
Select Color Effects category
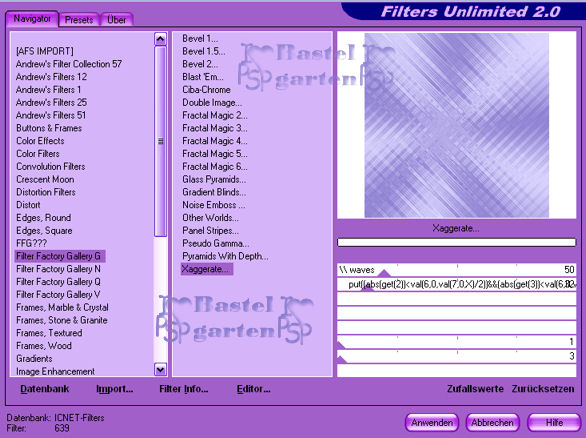(40, 141)
